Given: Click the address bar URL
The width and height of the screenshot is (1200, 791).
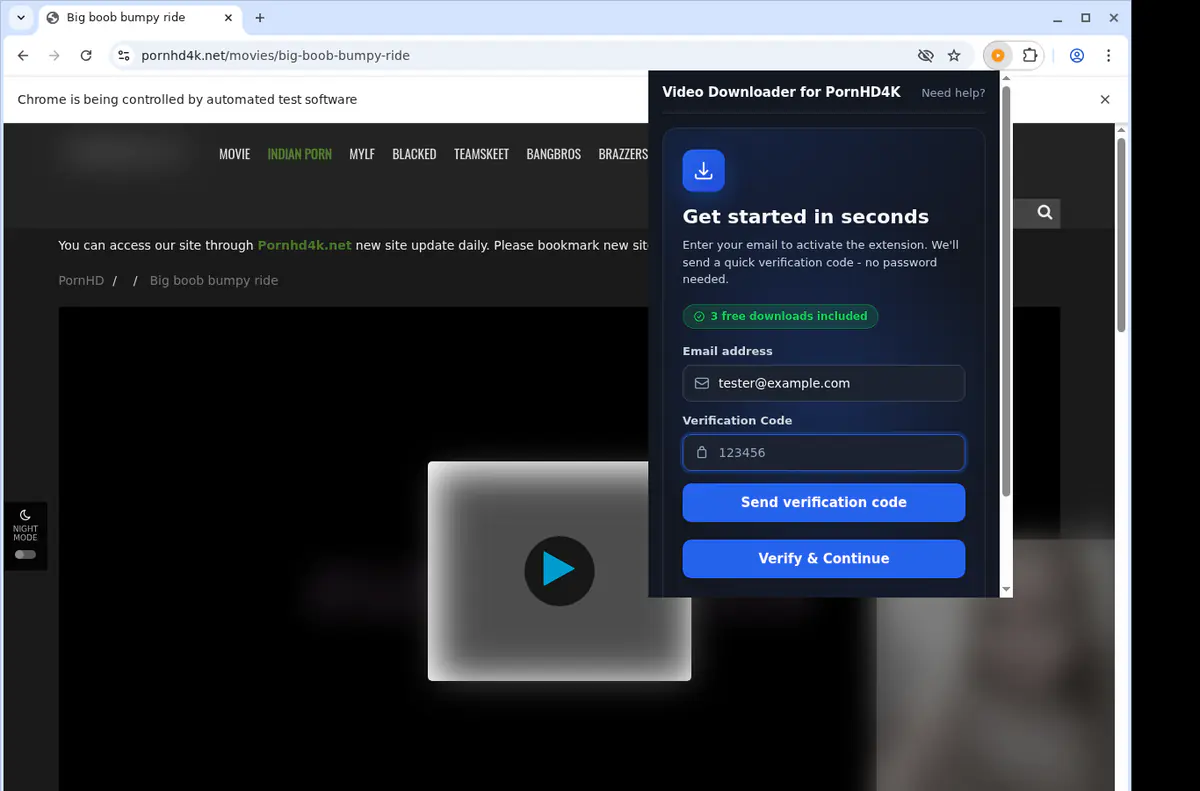Looking at the screenshot, I should [x=275, y=56].
